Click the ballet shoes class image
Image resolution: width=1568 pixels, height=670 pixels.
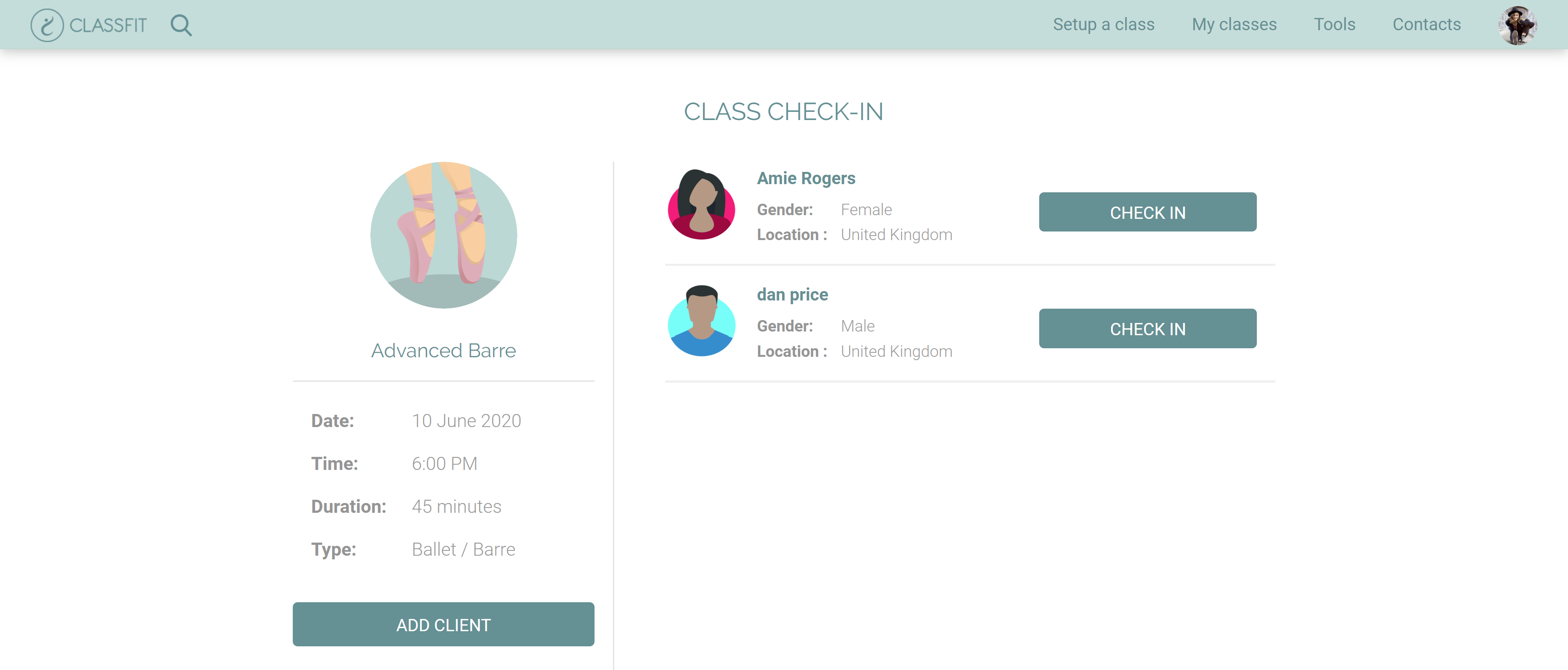[x=444, y=235]
